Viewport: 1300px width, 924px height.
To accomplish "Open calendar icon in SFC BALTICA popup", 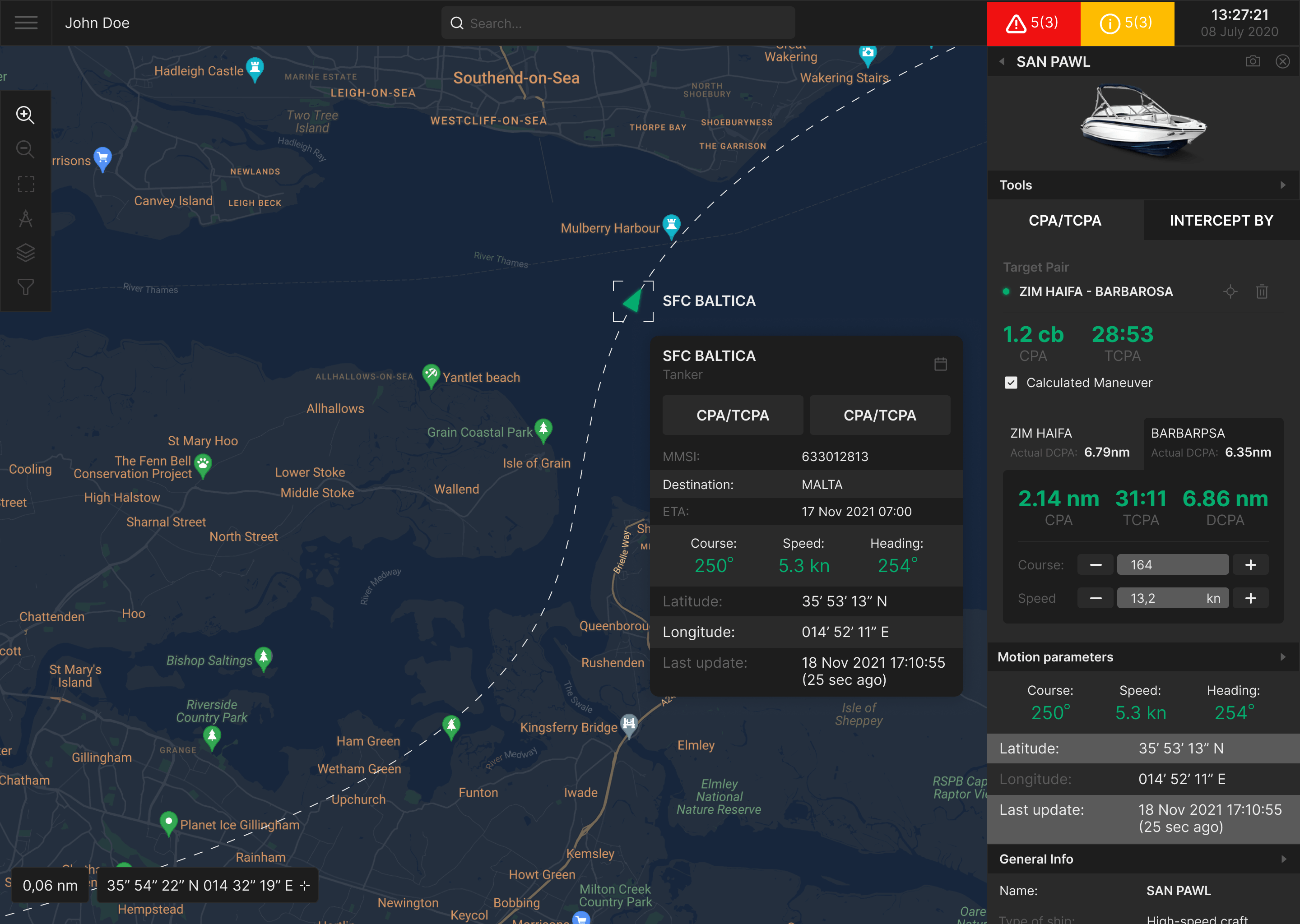I will click(940, 364).
